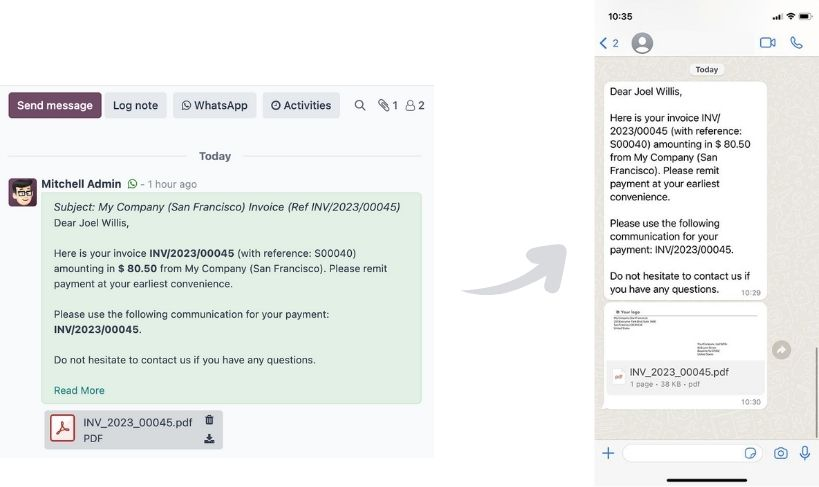
Task: Tap the plus icon to attach content
Action: pos(608,453)
